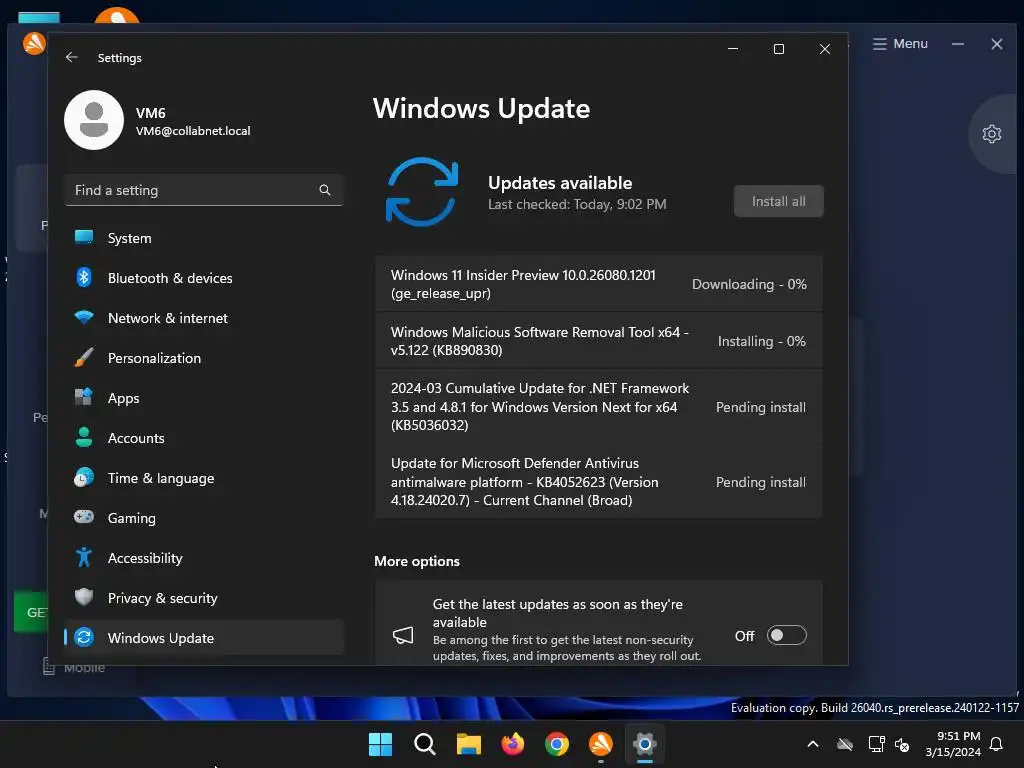Open Google Chrome from the taskbar

pos(556,744)
